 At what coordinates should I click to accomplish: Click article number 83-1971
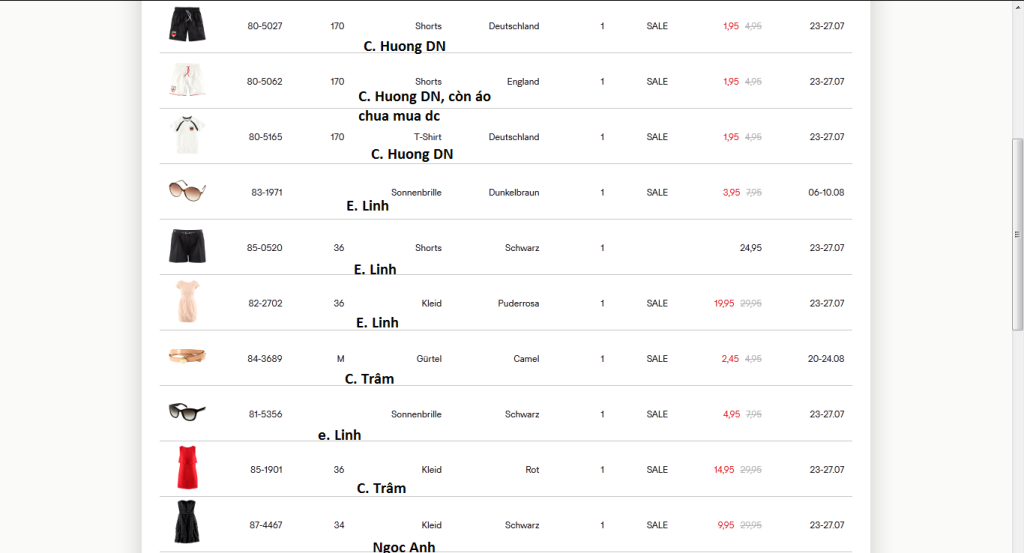(x=267, y=192)
